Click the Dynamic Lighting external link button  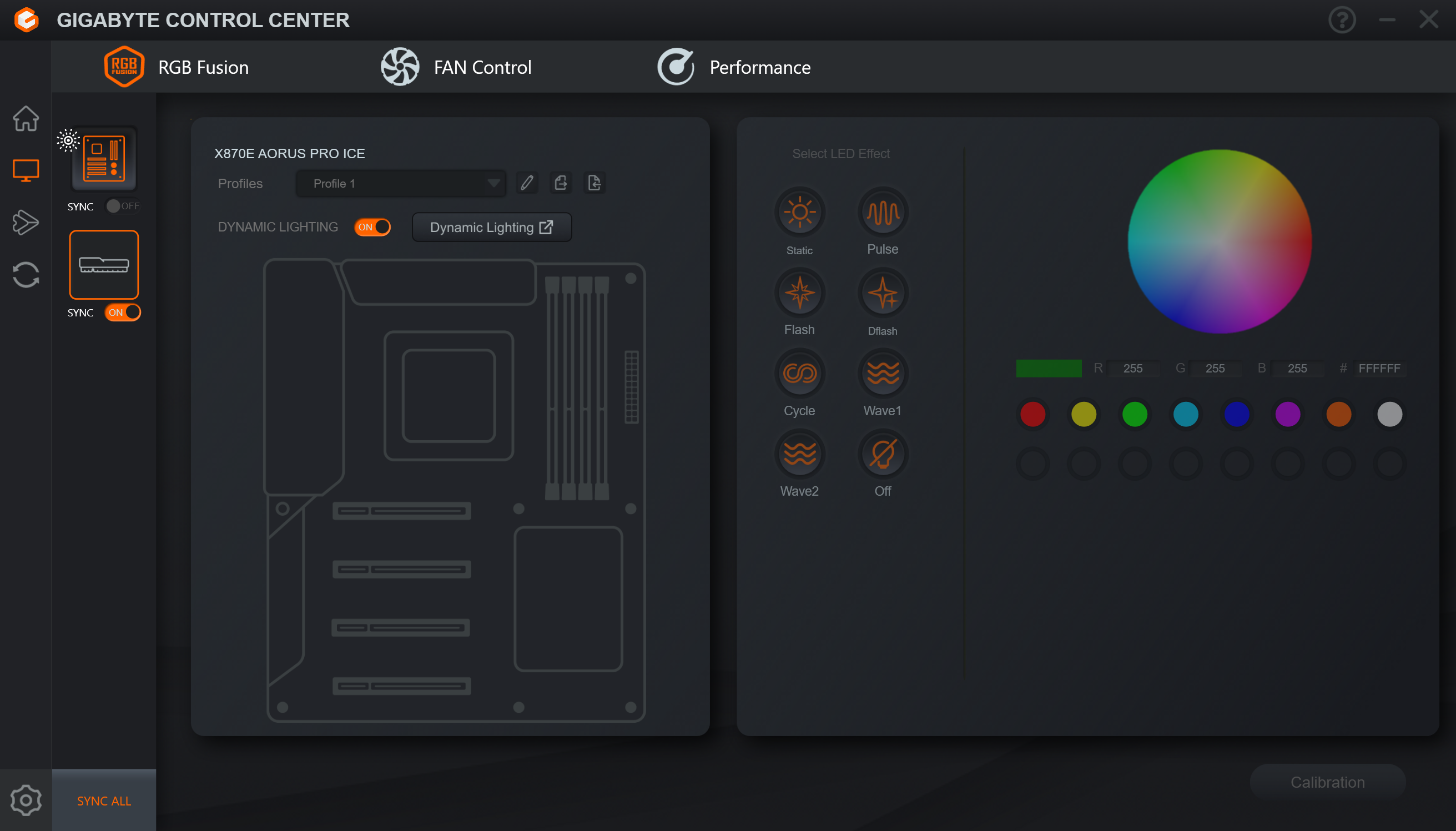(492, 227)
